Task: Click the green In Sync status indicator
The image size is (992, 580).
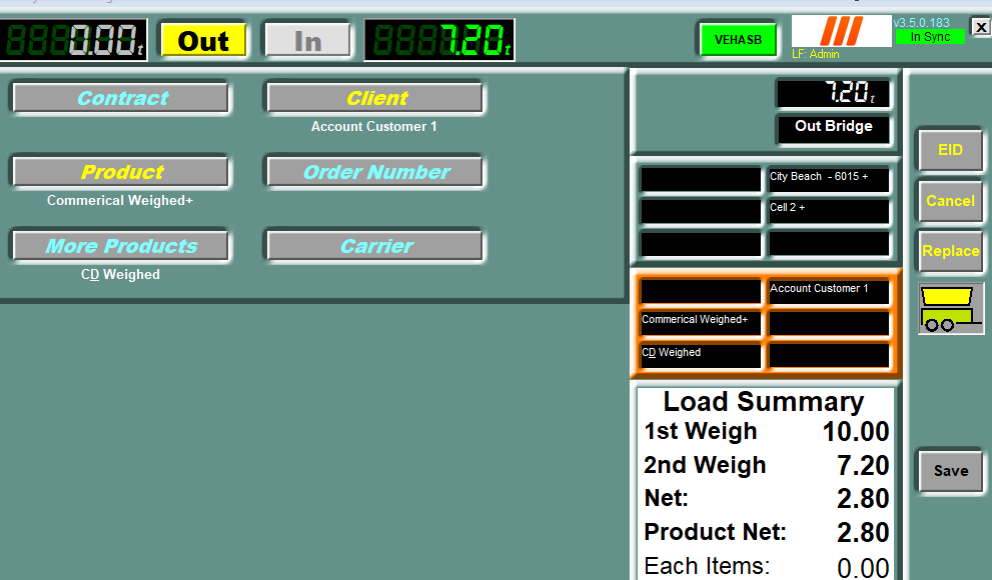Action: pyautogui.click(x=930, y=37)
